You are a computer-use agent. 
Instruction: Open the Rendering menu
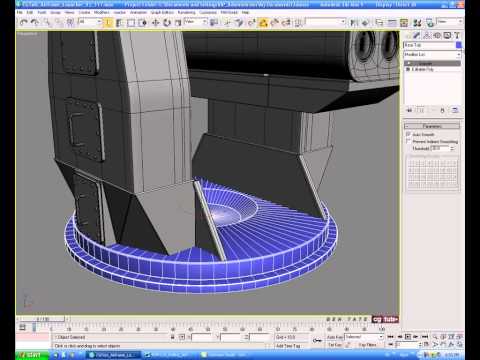(186, 12)
